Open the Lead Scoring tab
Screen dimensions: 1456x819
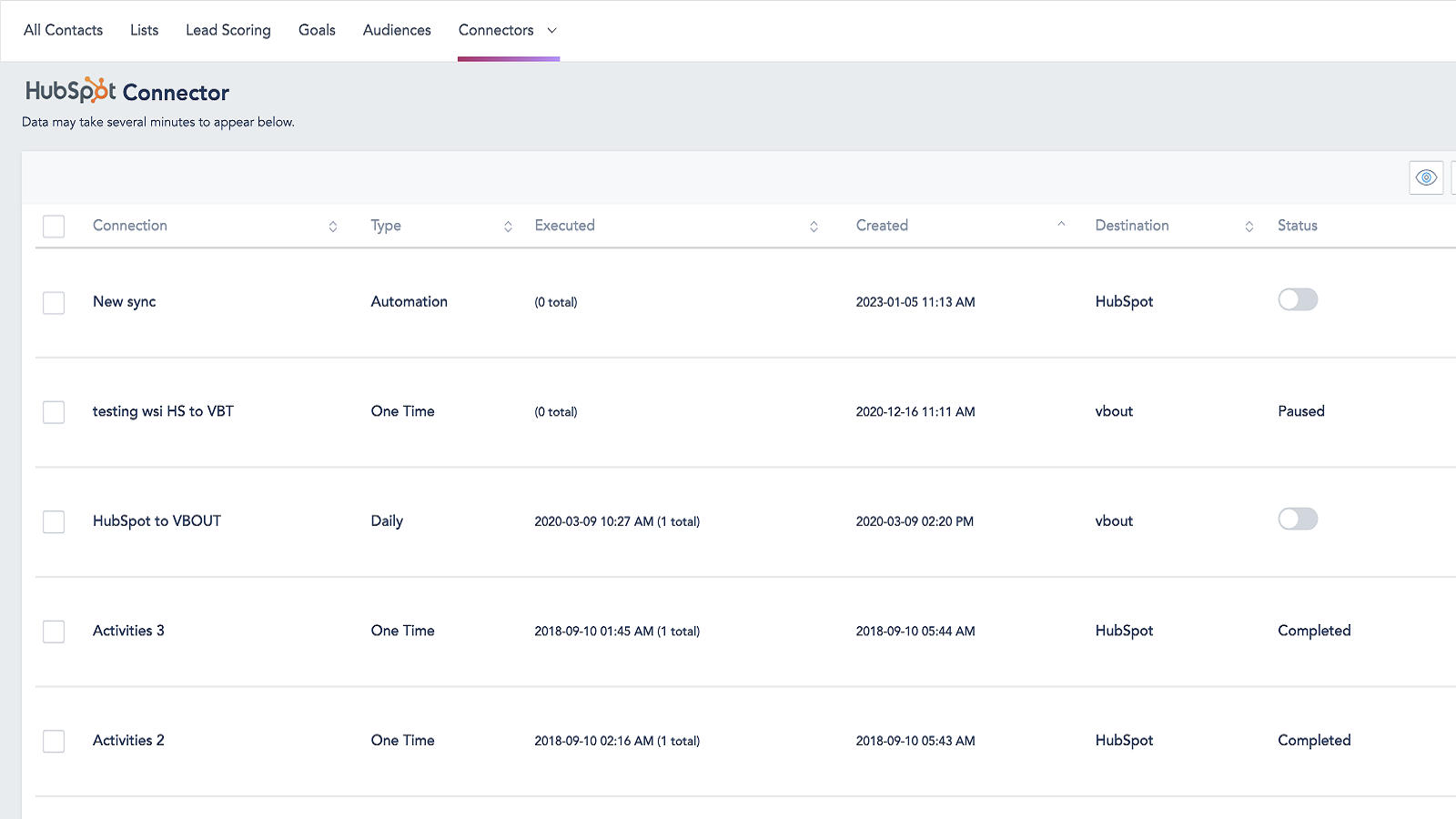[x=228, y=30]
